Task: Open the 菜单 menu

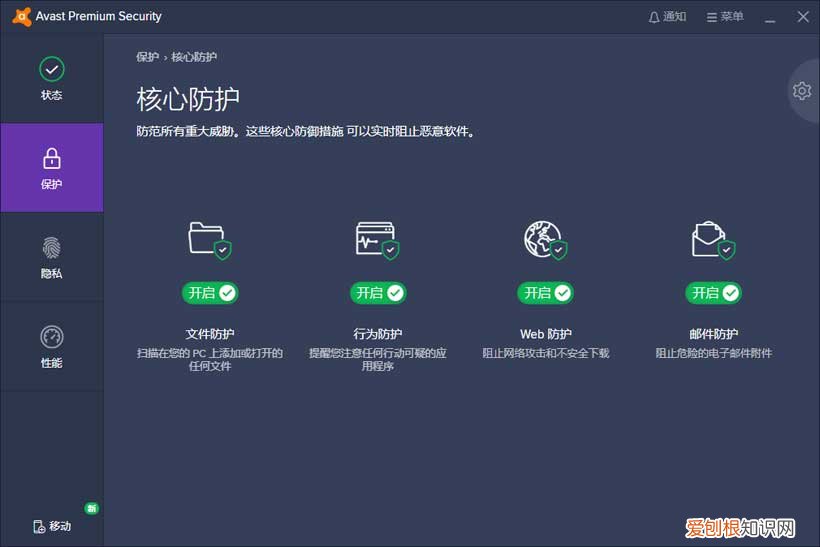Action: coord(725,17)
